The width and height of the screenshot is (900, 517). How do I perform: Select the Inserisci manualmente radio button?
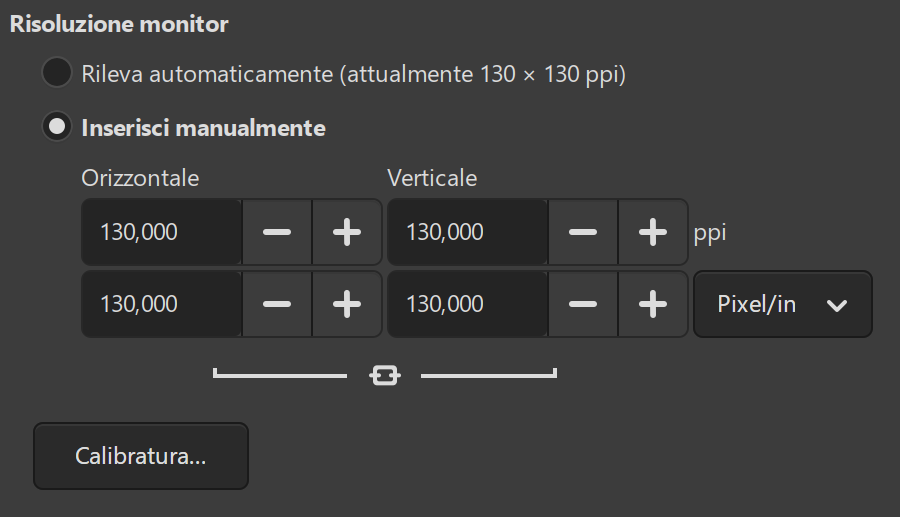click(x=57, y=127)
